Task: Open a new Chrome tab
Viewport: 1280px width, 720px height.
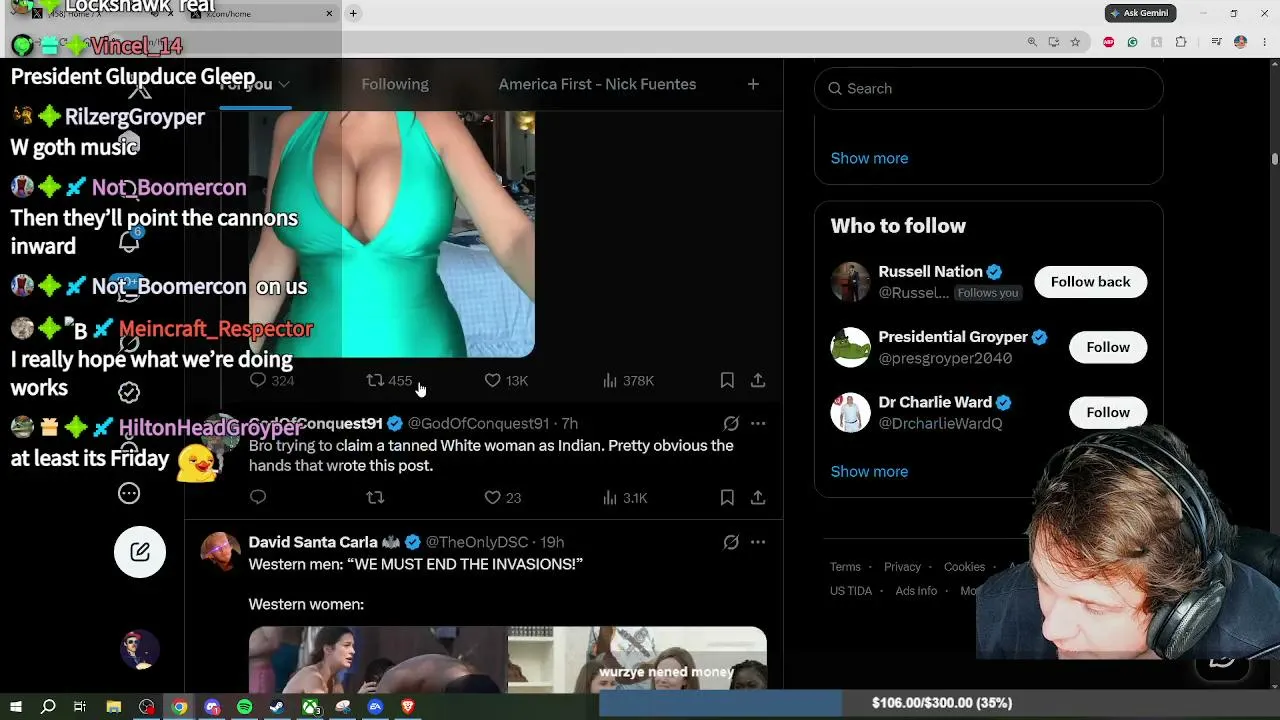Action: pyautogui.click(x=353, y=14)
